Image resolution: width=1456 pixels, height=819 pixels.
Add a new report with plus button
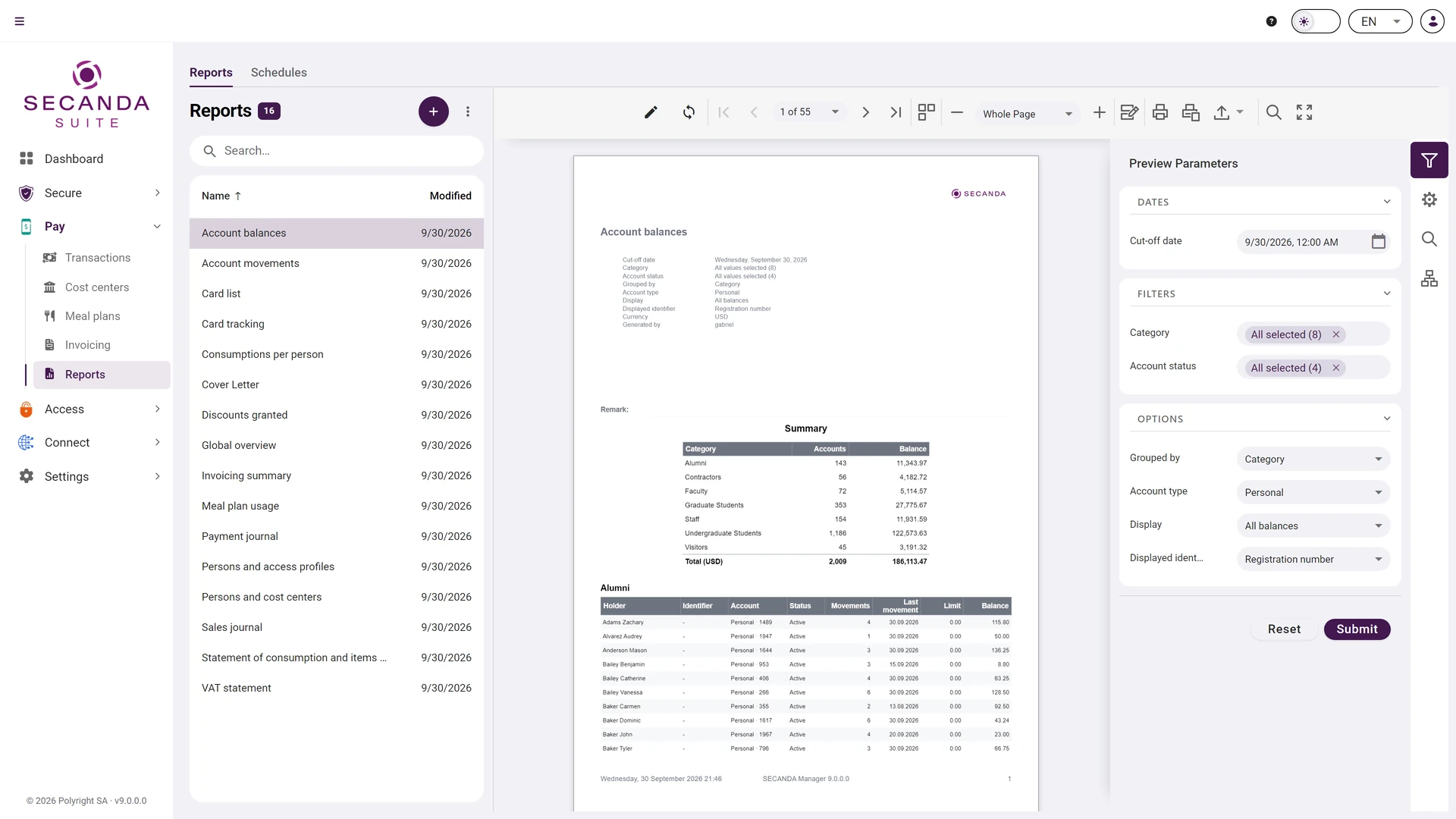coord(433,111)
